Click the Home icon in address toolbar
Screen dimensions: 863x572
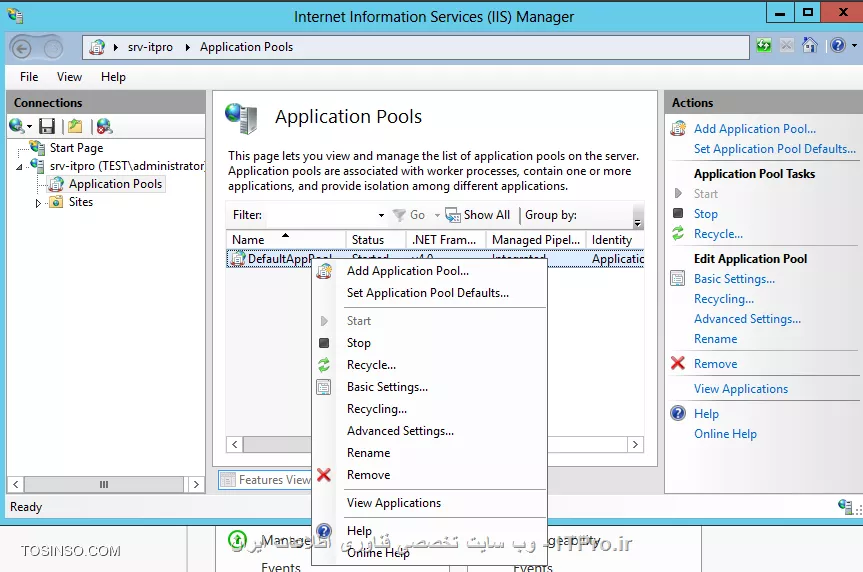(810, 45)
